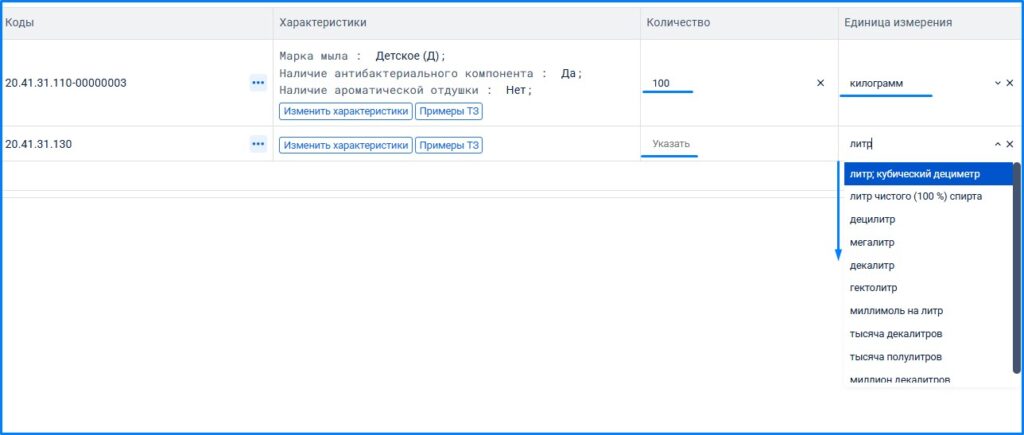Collapse the литр unit dropdown list
This screenshot has height=435, width=1024.
(998, 144)
